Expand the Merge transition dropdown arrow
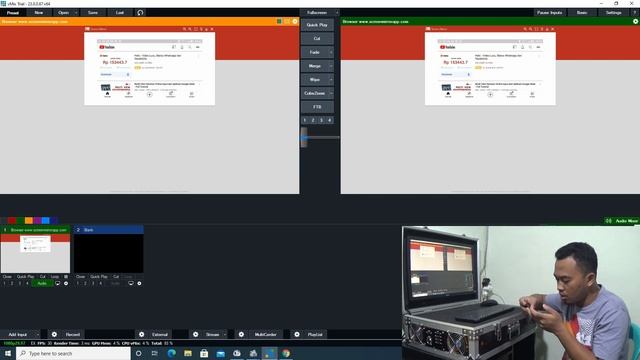 click(x=331, y=66)
